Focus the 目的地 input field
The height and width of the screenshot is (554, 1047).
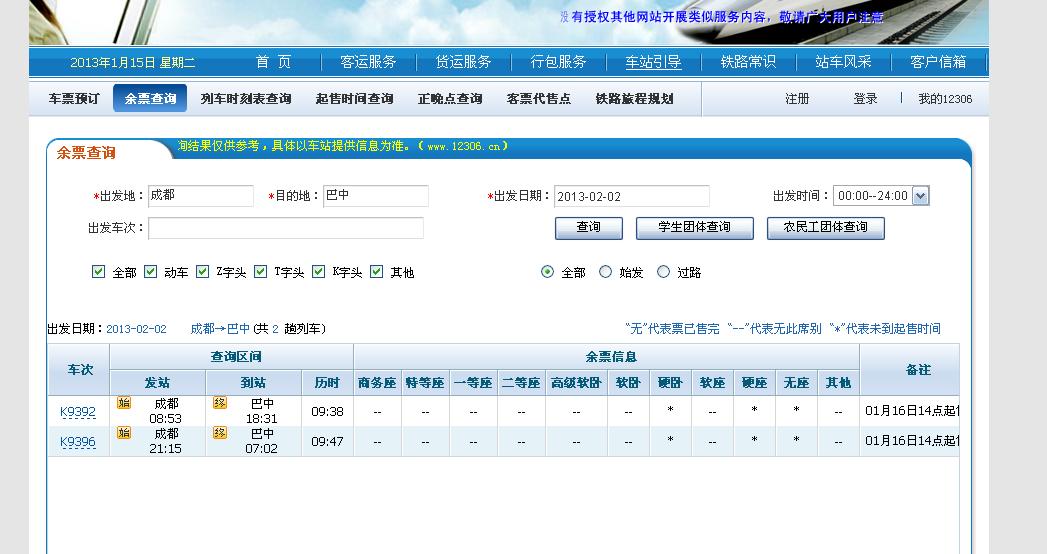click(x=375, y=196)
